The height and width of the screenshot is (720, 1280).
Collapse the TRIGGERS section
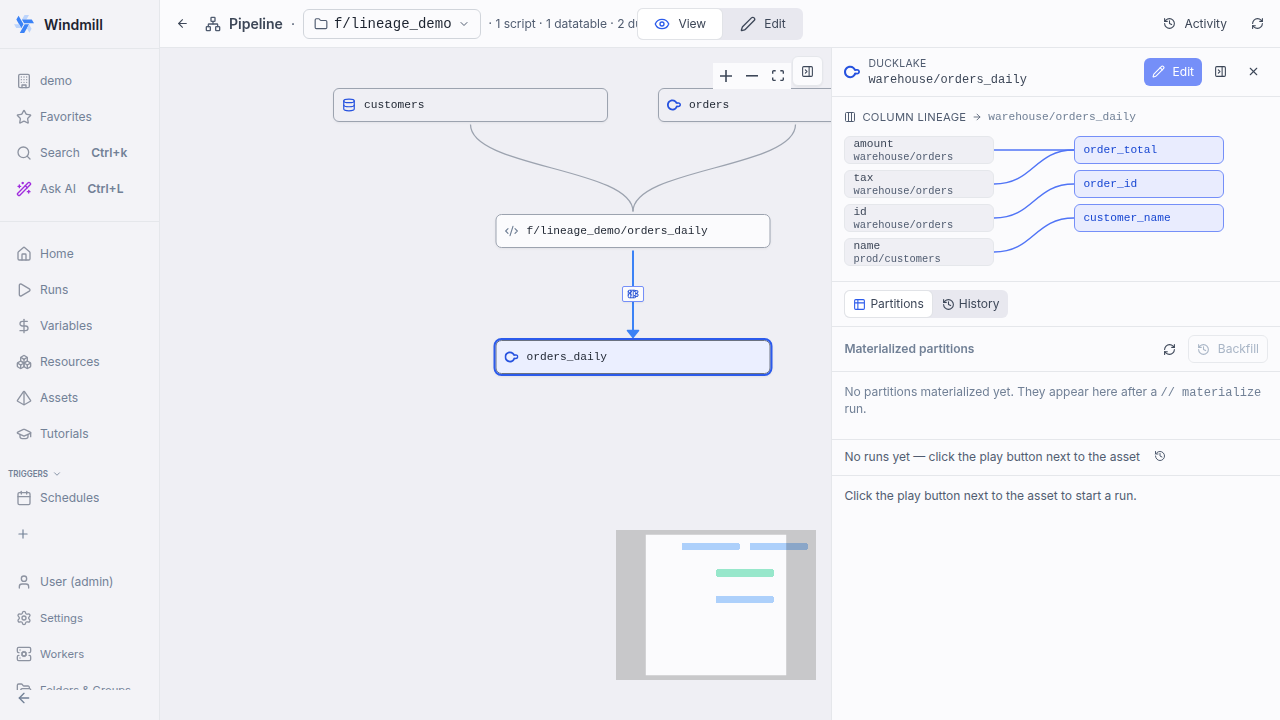tap(34, 474)
